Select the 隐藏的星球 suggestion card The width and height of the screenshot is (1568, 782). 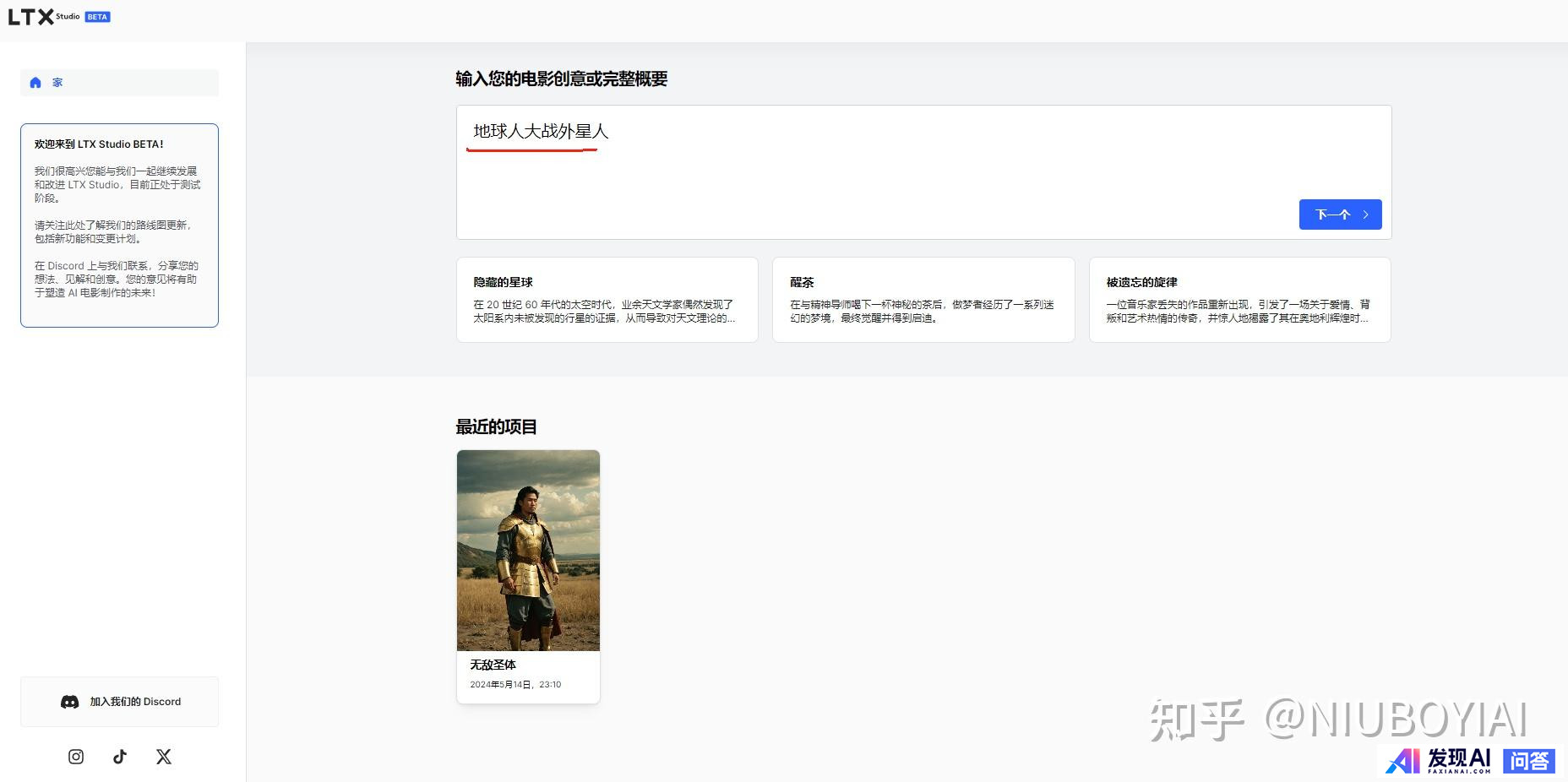[x=607, y=299]
